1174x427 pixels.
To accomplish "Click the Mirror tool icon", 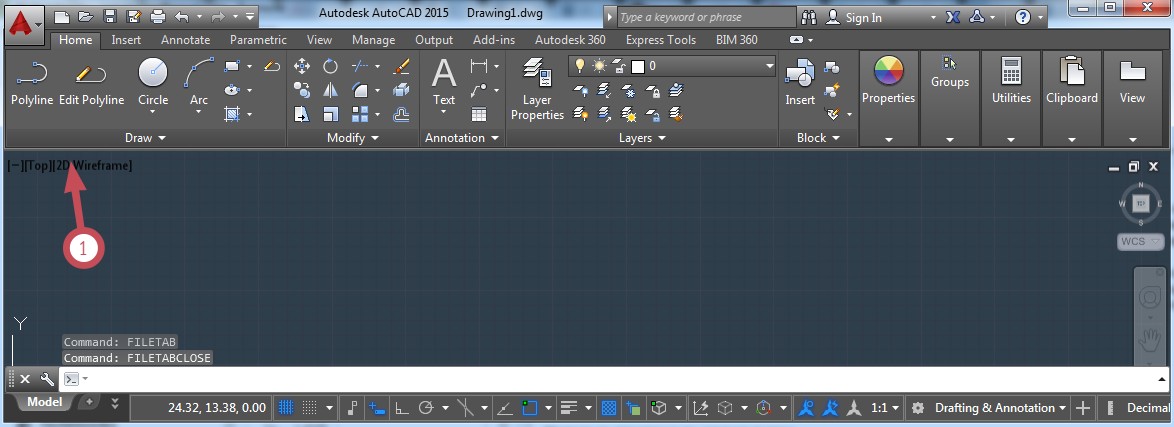I will (330, 91).
